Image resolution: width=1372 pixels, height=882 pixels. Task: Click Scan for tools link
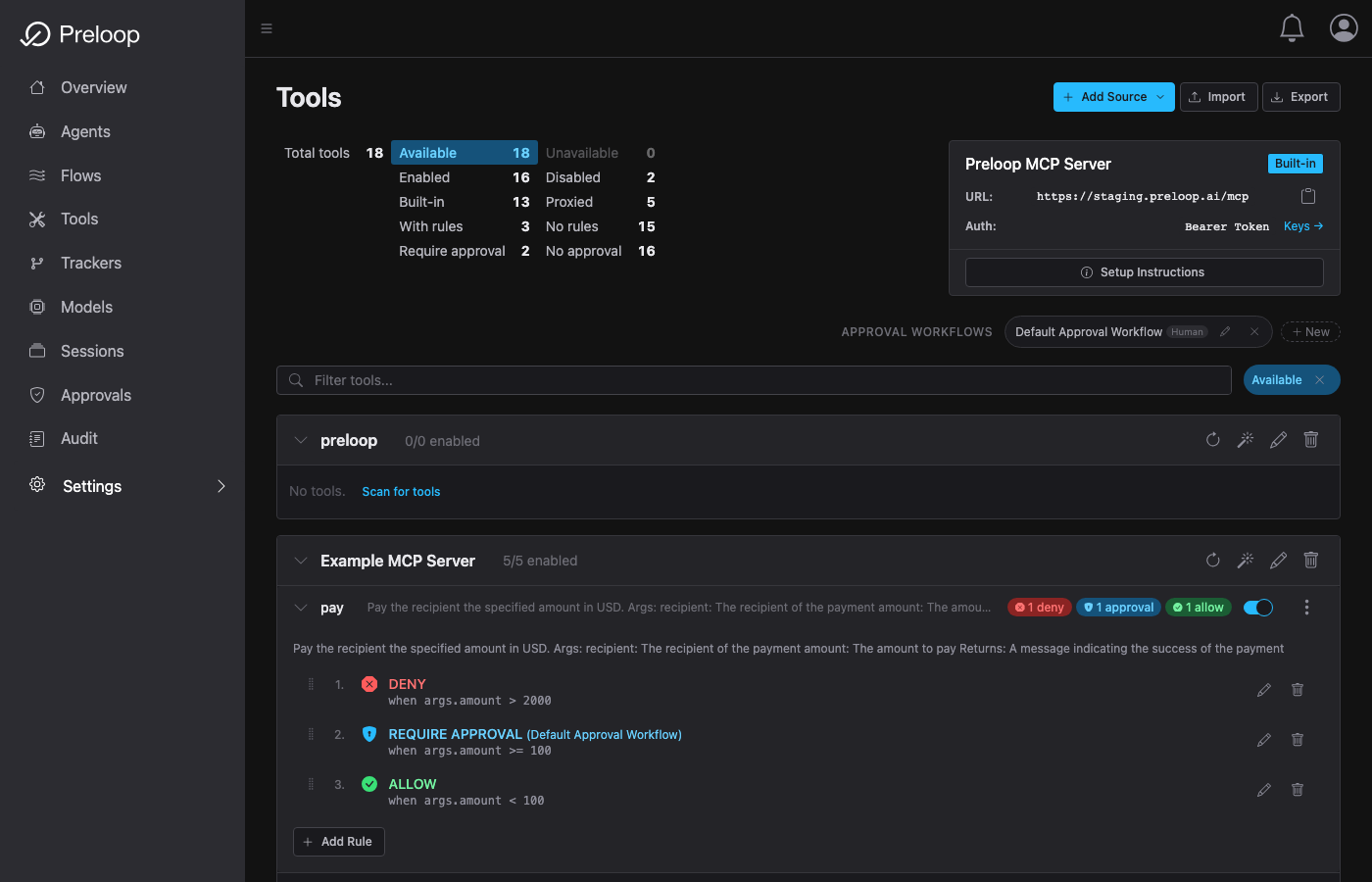(x=401, y=492)
